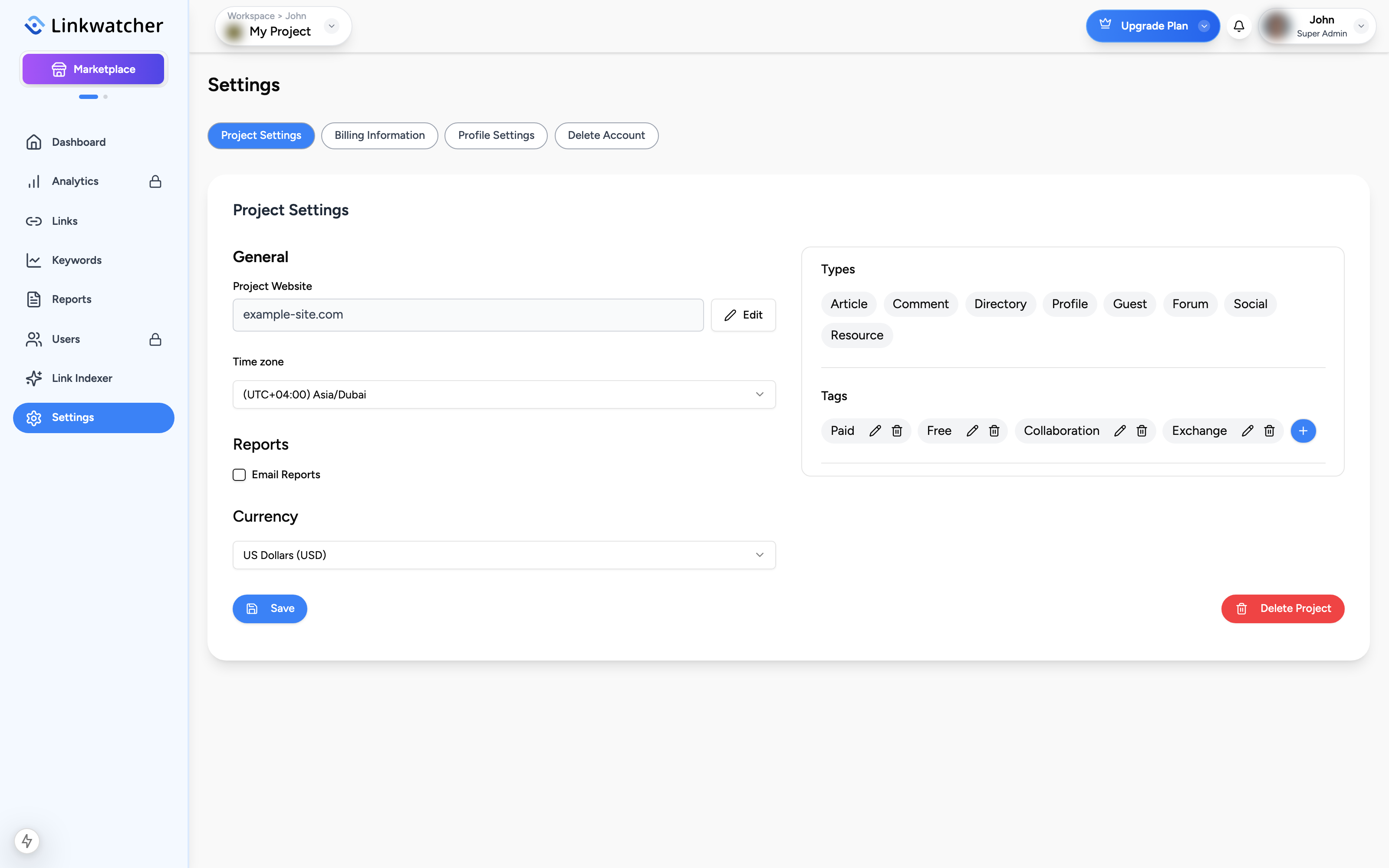Open Reports in sidebar
The width and height of the screenshot is (1389, 868).
(94, 299)
